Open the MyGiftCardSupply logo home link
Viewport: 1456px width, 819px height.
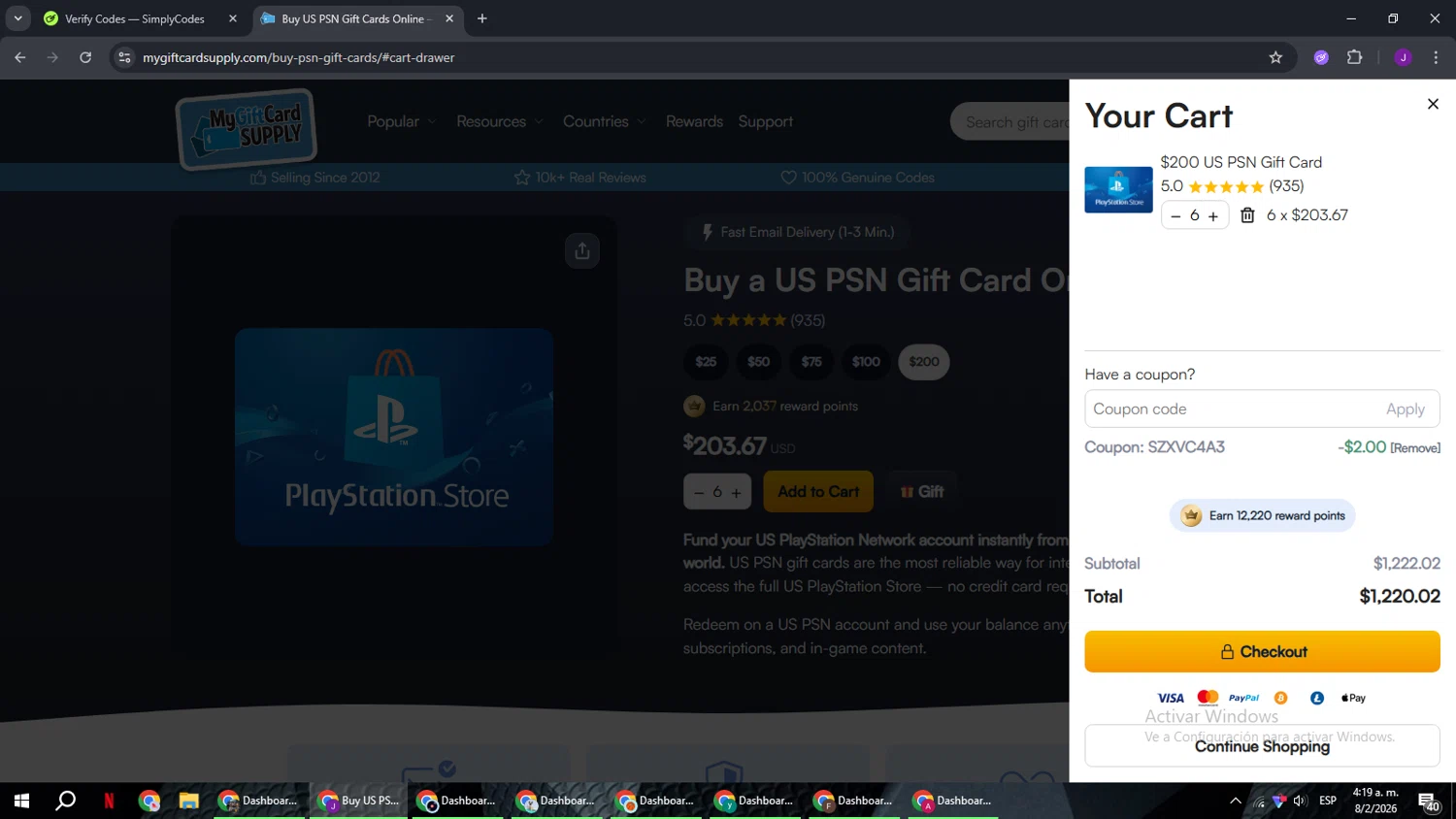pos(246,129)
